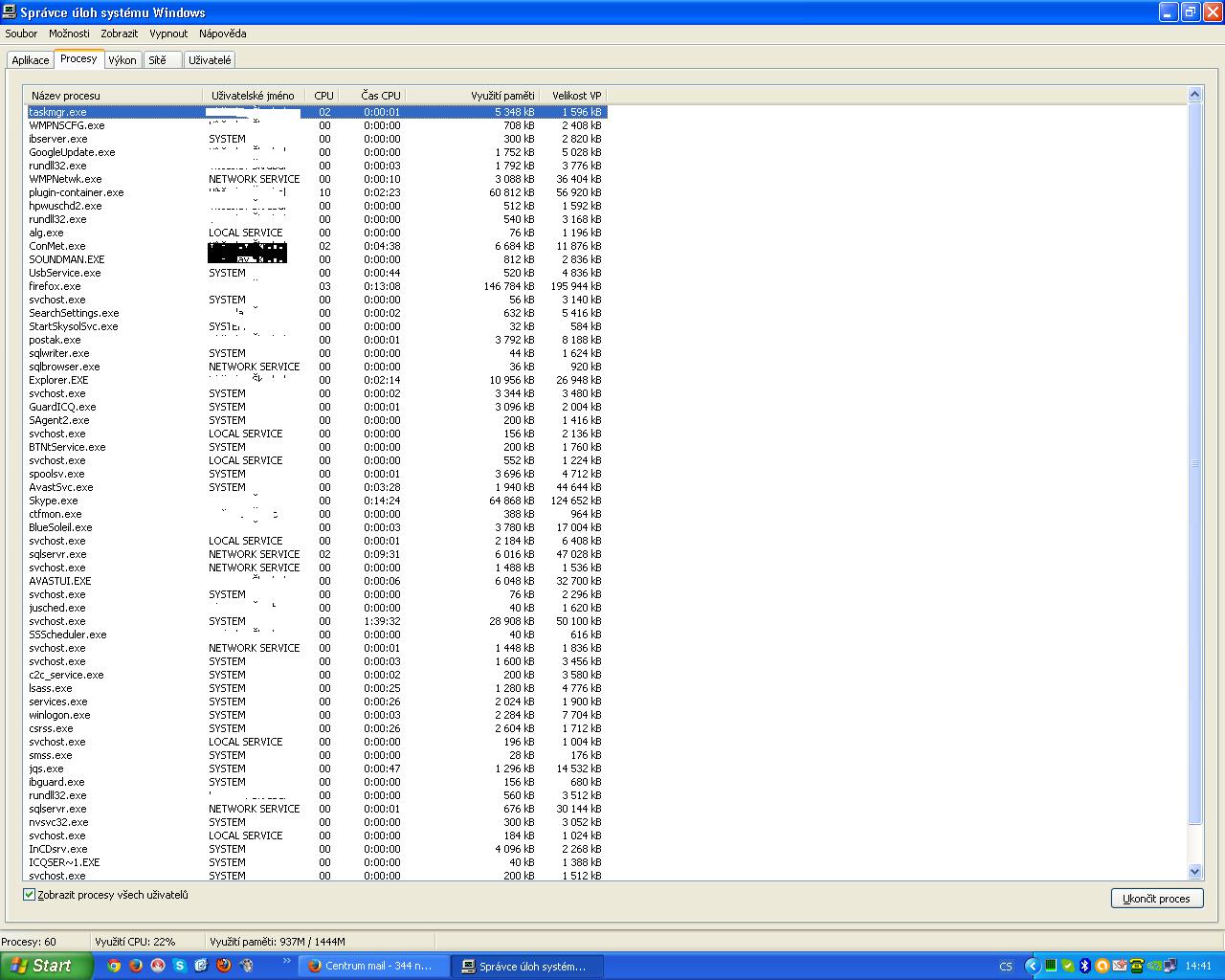Click the CS language indicator
Viewport: 1225px width, 980px height.
tap(1006, 967)
